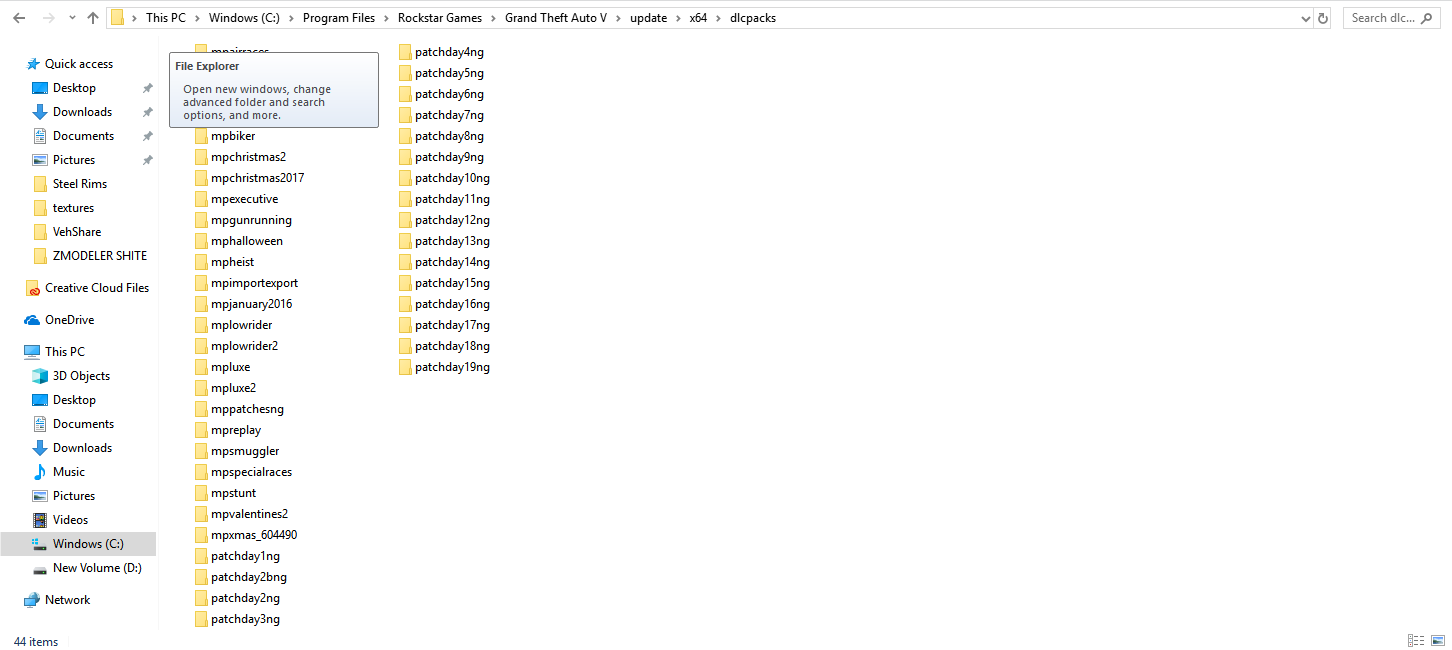Select the mplowrider2 folder icon
Image resolution: width=1452 pixels, height=650 pixels.
201,346
